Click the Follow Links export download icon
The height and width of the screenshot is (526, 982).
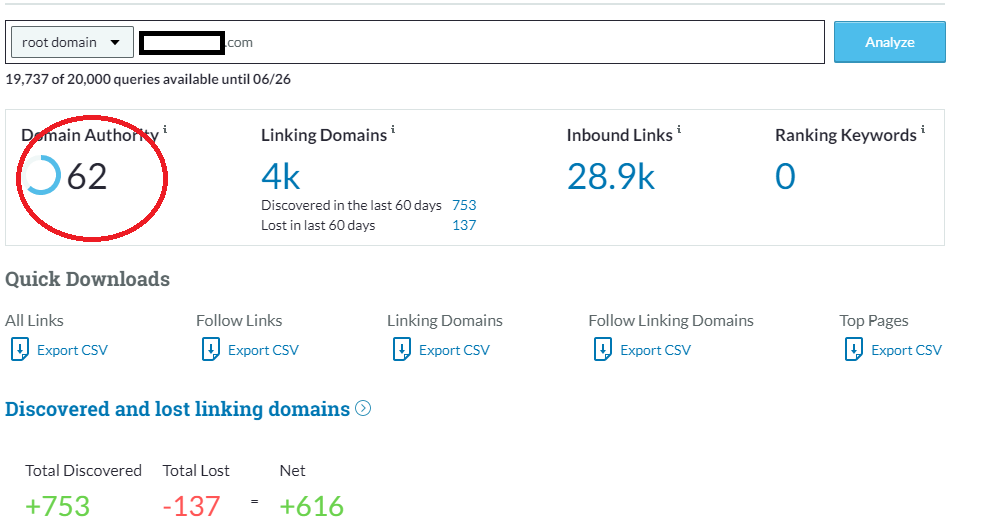(211, 349)
